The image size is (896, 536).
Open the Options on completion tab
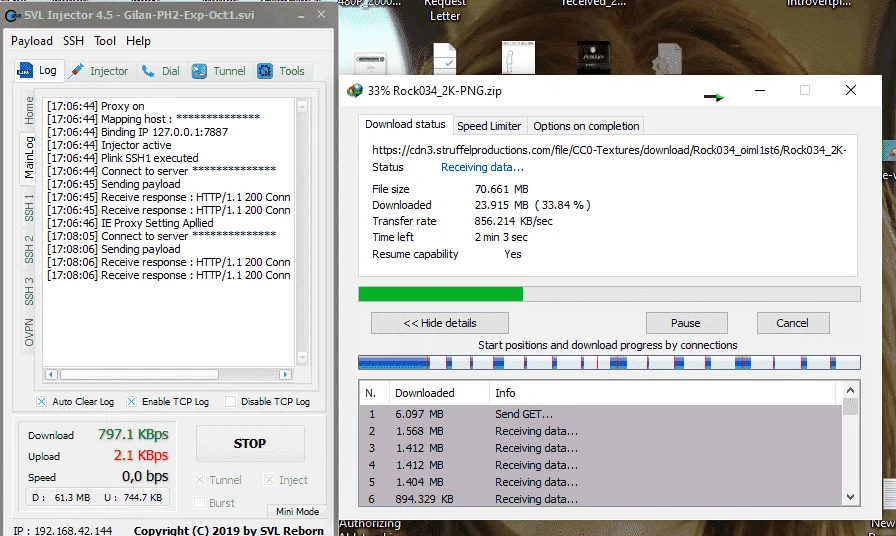[586, 126]
